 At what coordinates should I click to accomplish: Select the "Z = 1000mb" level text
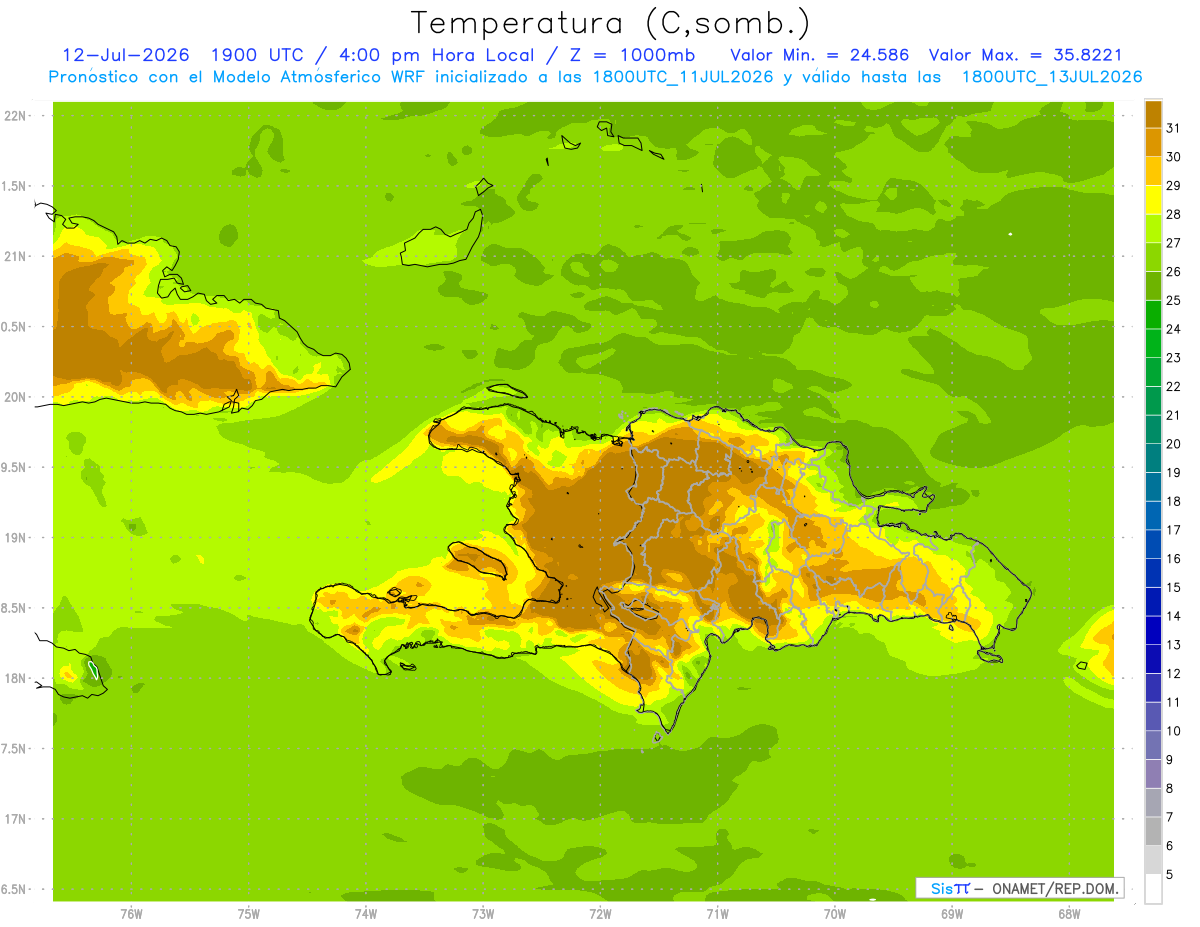point(633,55)
